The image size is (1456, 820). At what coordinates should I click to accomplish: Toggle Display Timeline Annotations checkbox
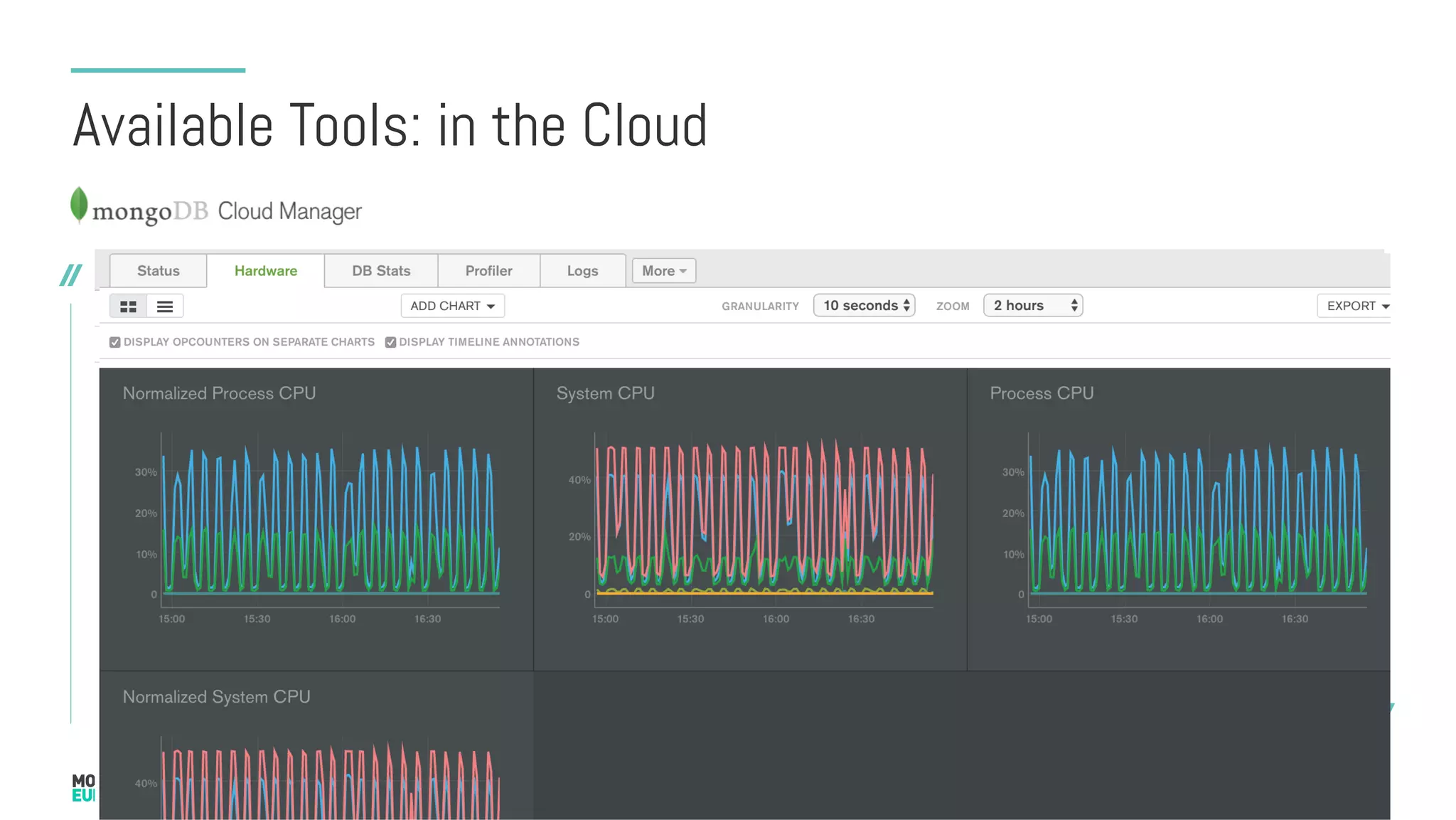390,342
